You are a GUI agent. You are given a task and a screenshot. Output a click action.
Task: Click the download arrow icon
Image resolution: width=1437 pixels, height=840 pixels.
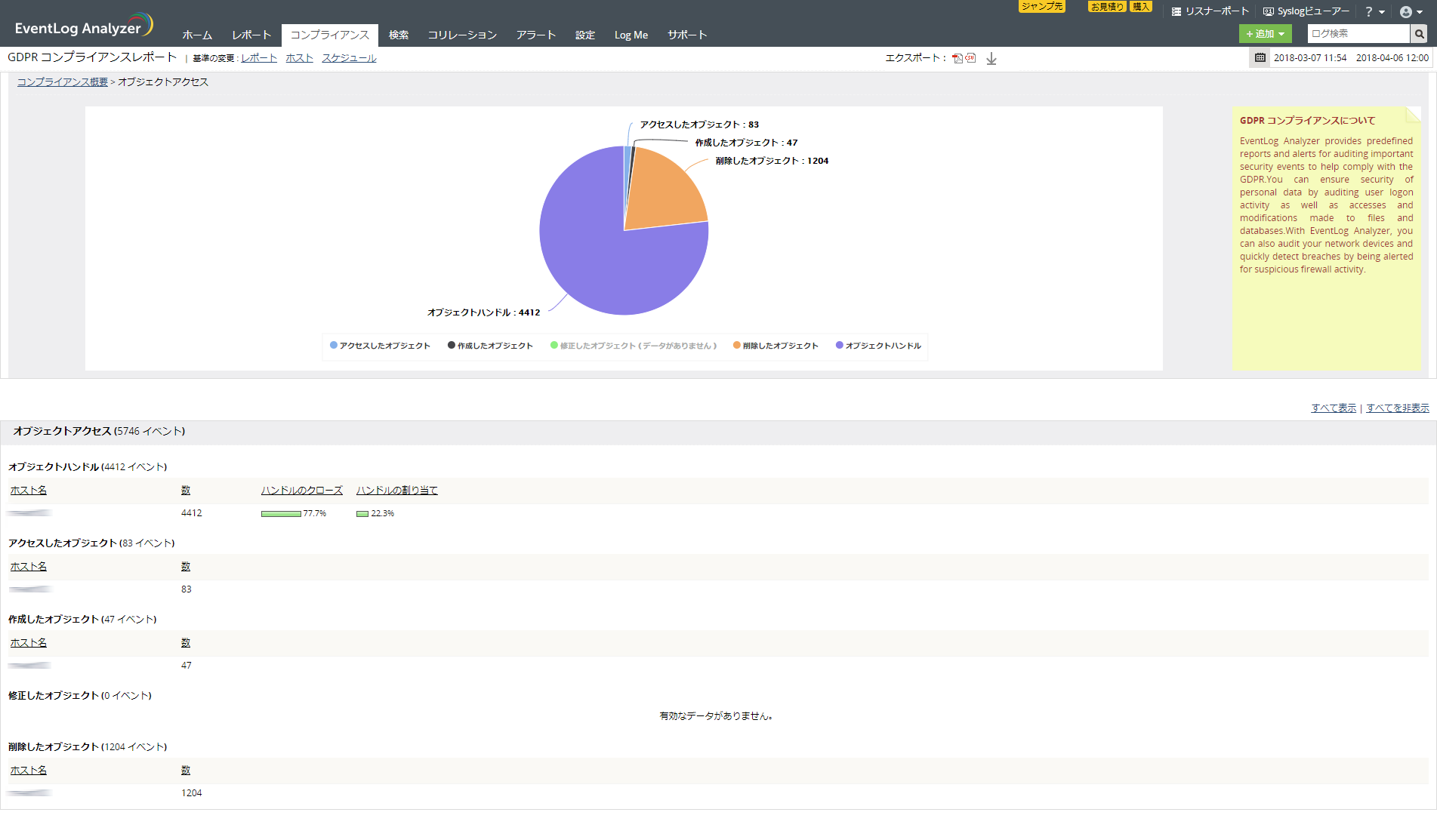(991, 59)
